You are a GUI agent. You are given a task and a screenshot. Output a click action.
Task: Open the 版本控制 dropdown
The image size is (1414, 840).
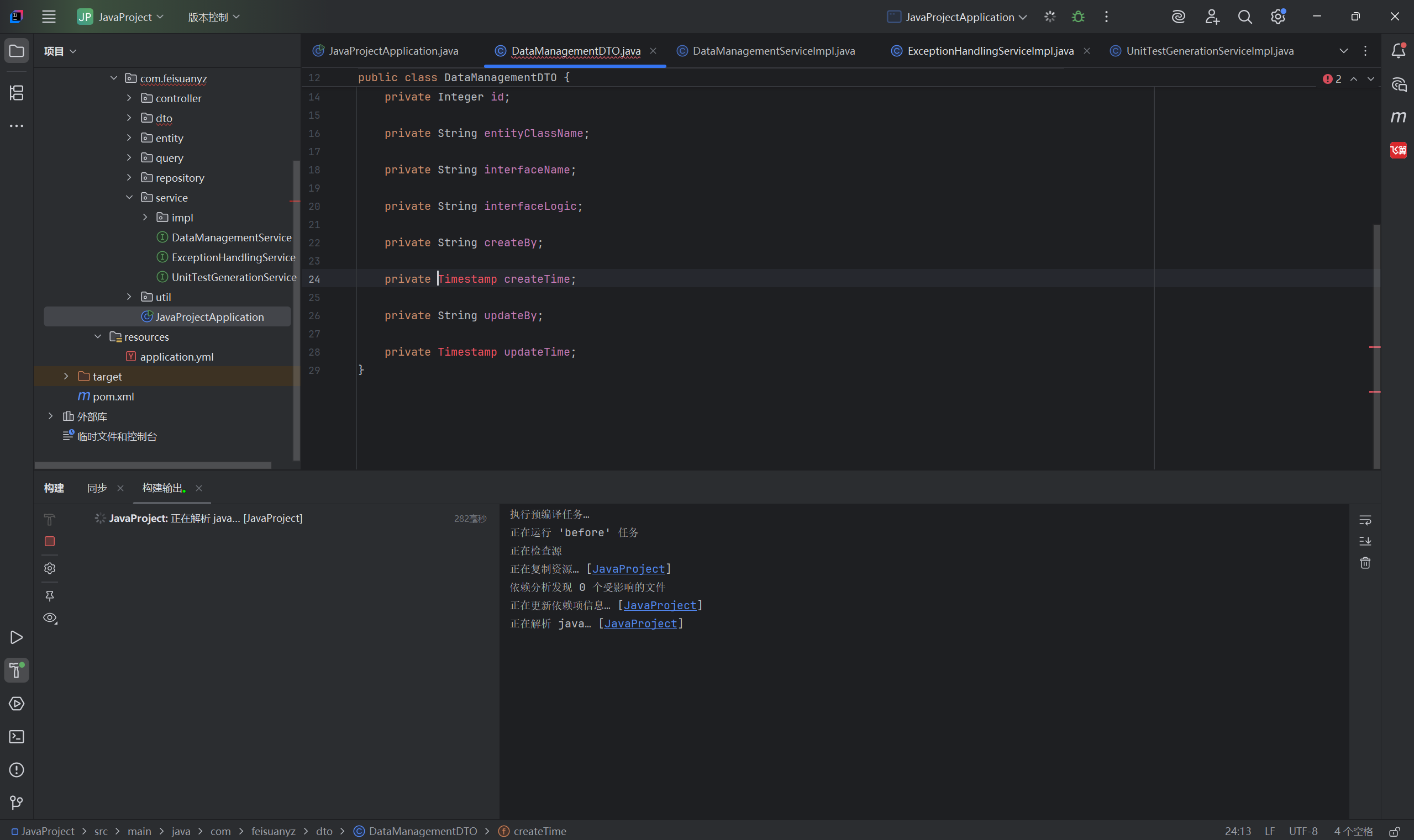[214, 17]
